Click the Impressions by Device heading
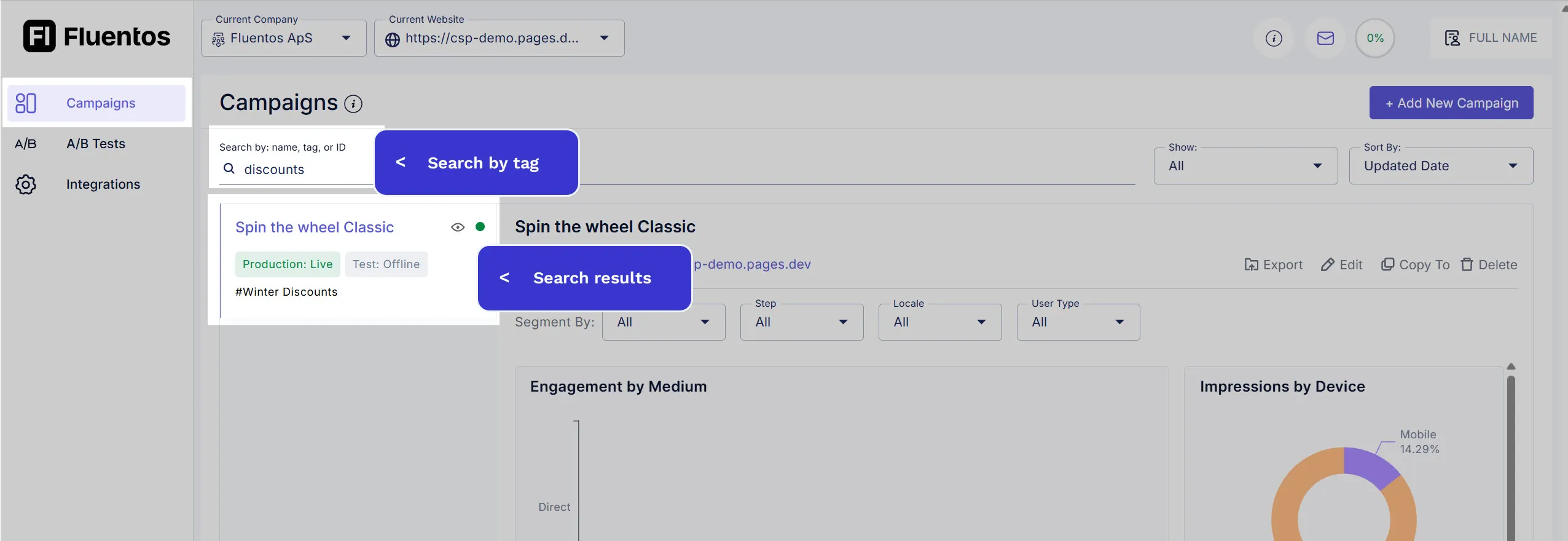 coord(1282,386)
